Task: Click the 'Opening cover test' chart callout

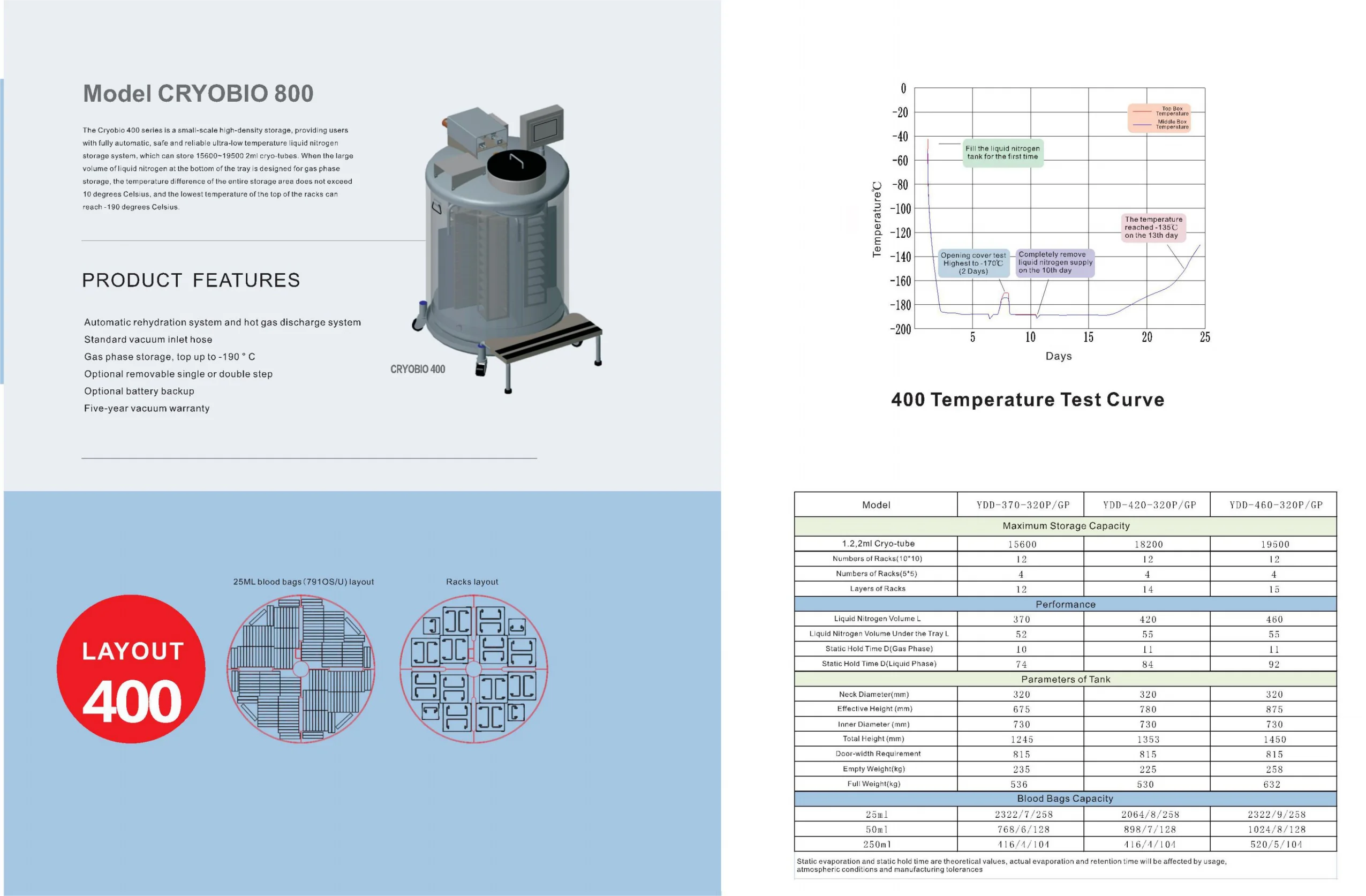Action: tap(973, 263)
